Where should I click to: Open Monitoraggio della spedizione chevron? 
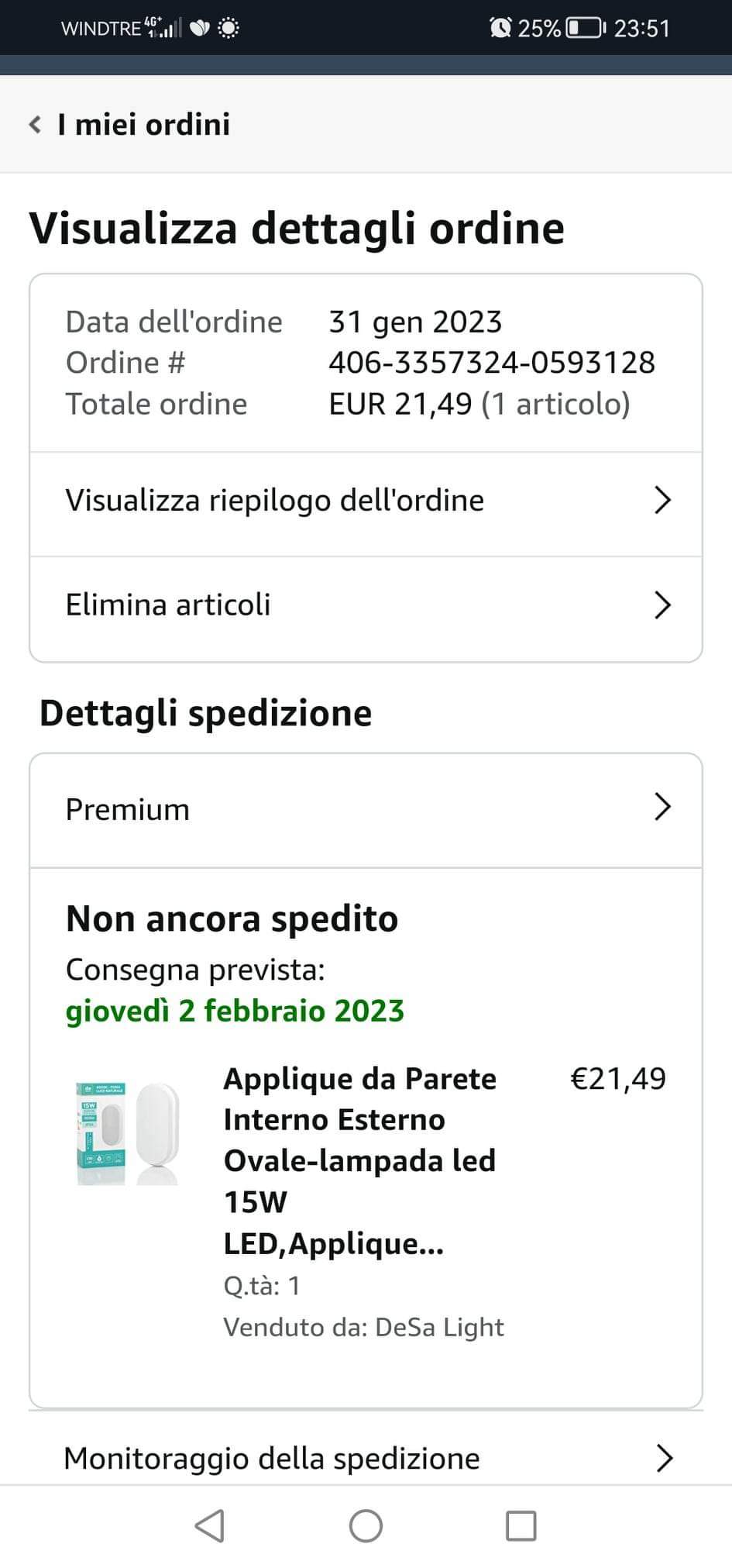coord(663,1459)
